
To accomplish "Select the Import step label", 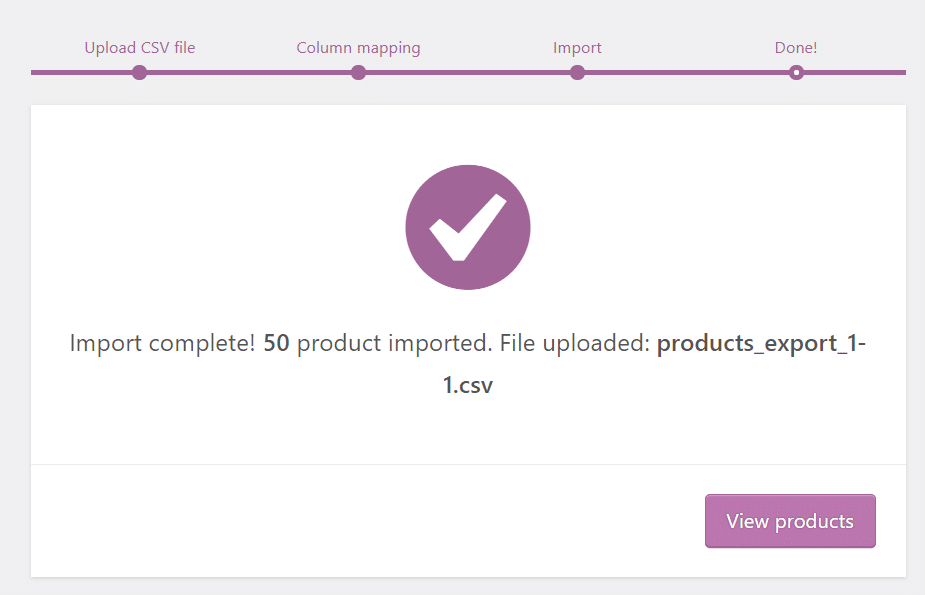I will tap(577, 47).
